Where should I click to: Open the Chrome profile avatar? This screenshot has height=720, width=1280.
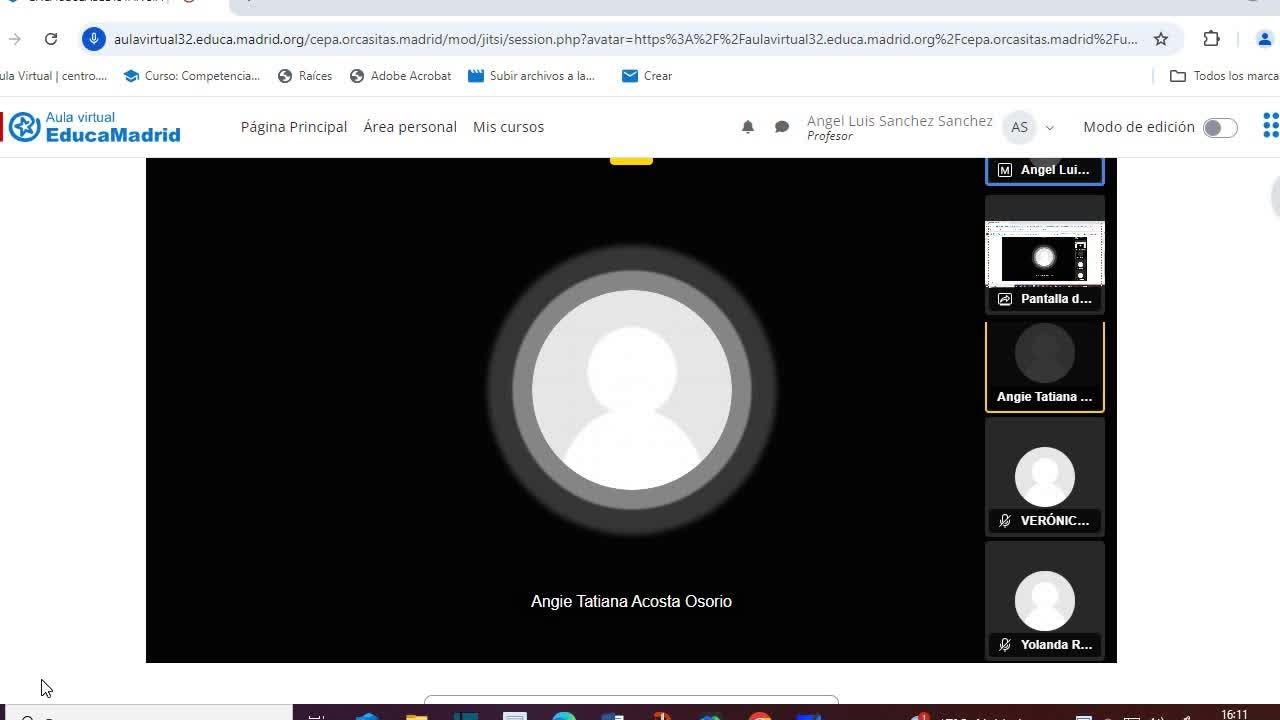pos(1264,39)
